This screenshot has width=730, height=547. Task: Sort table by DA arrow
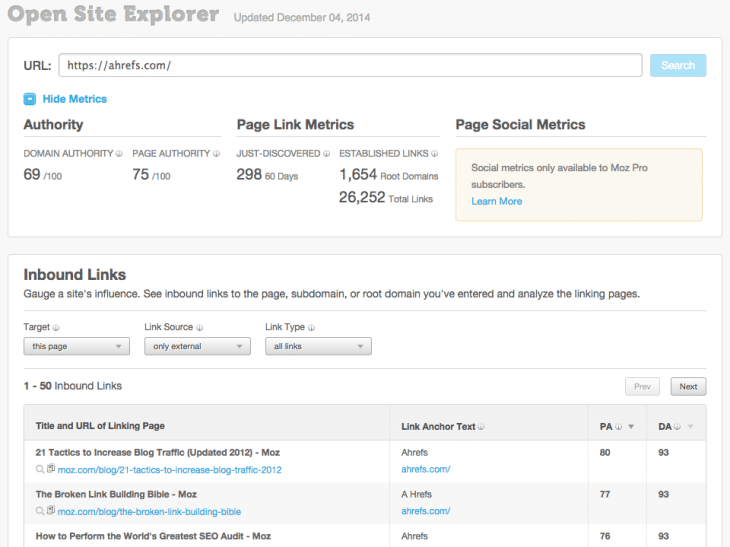[690, 426]
